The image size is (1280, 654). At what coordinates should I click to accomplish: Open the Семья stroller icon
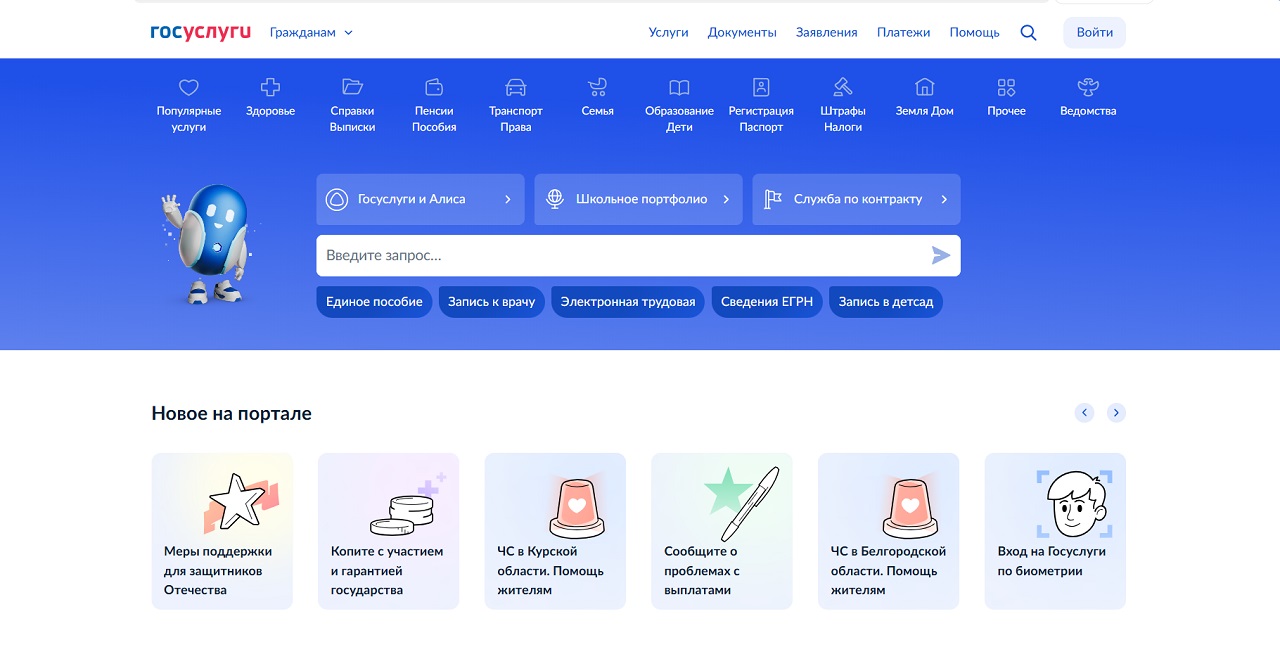click(x=597, y=87)
